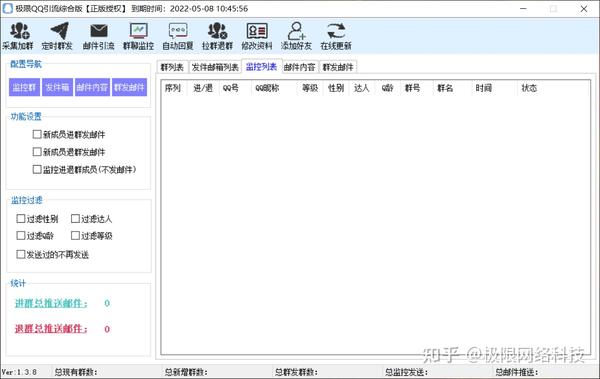The height and width of the screenshot is (379, 600).
Task: Check the 过滤性别 option
Action: [21, 219]
